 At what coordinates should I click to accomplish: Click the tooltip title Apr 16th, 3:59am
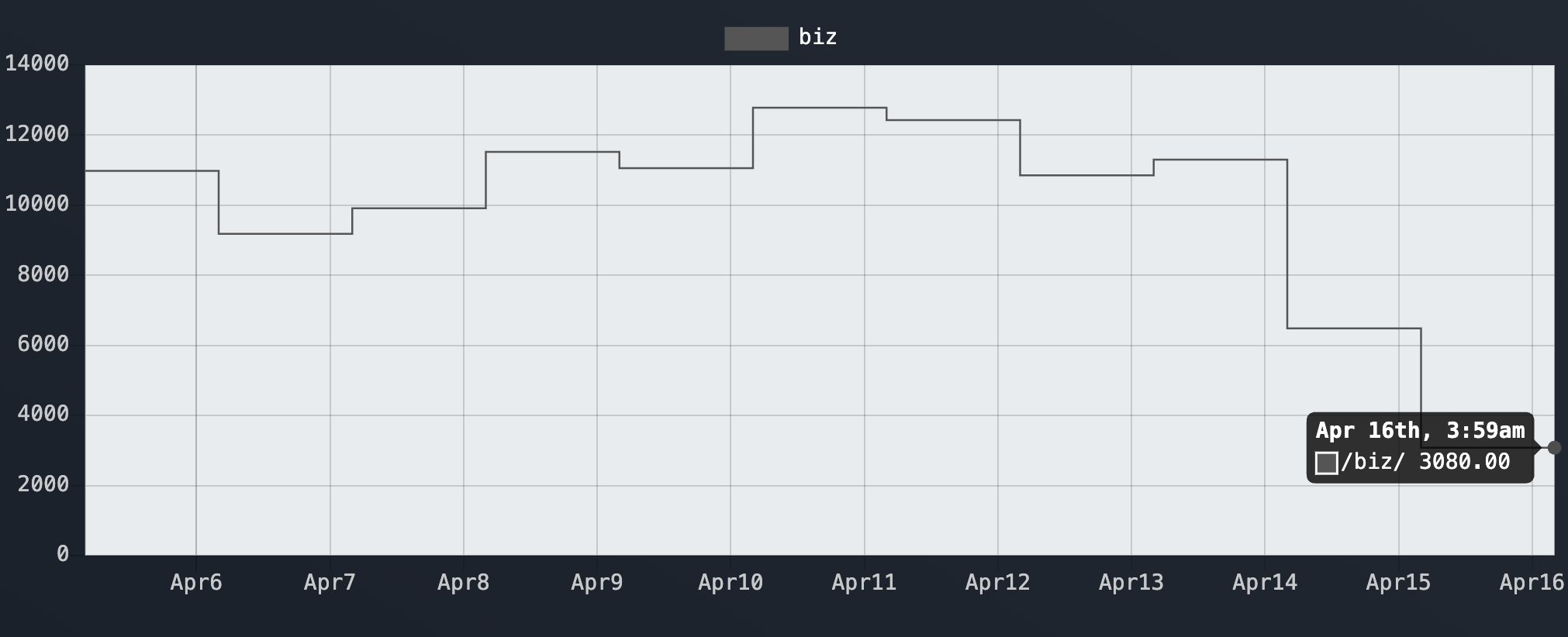coord(1419,431)
